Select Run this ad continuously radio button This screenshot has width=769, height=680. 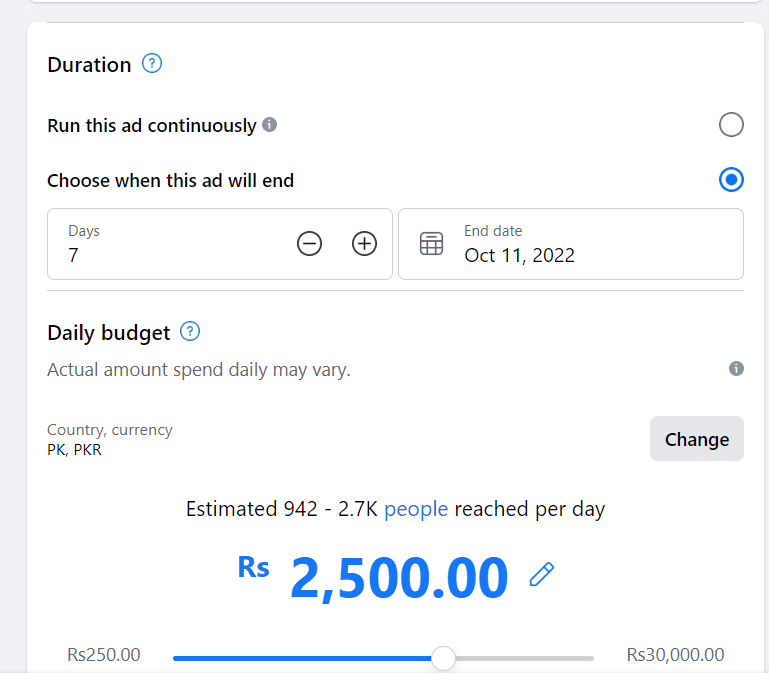click(731, 125)
